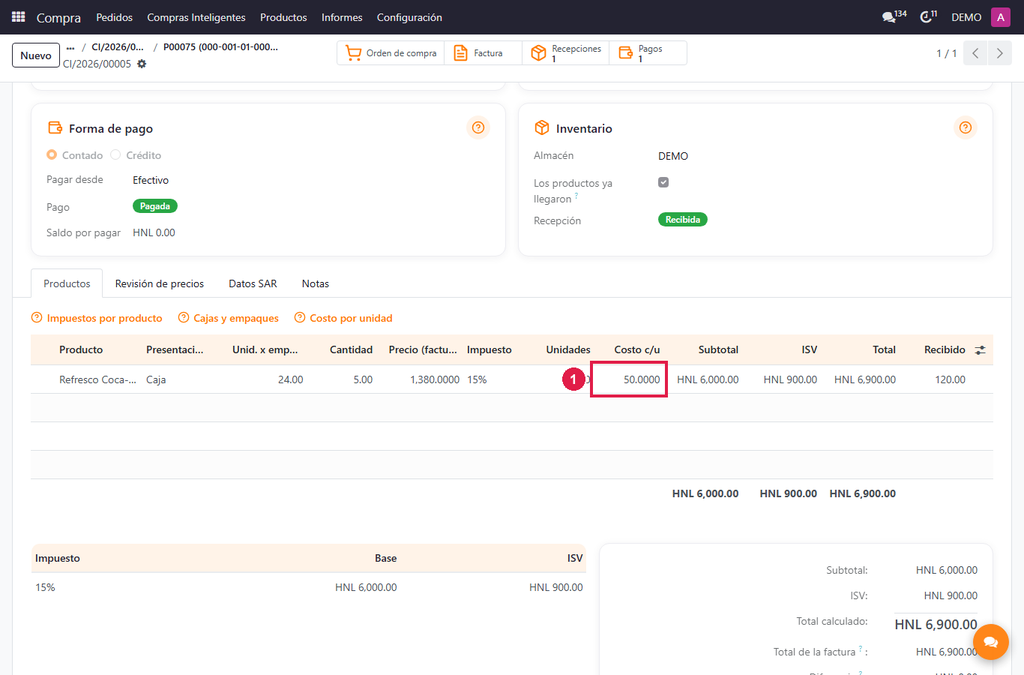Open the Impuestos por producto help link
The image size is (1024, 675).
pos(97,318)
